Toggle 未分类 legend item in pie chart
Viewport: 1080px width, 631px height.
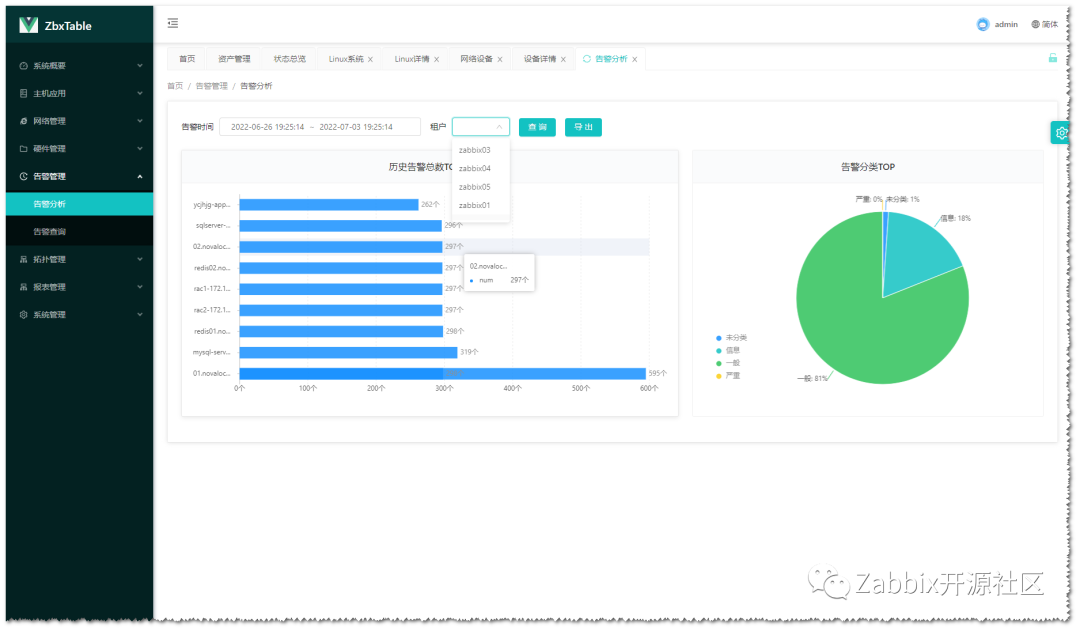point(731,338)
